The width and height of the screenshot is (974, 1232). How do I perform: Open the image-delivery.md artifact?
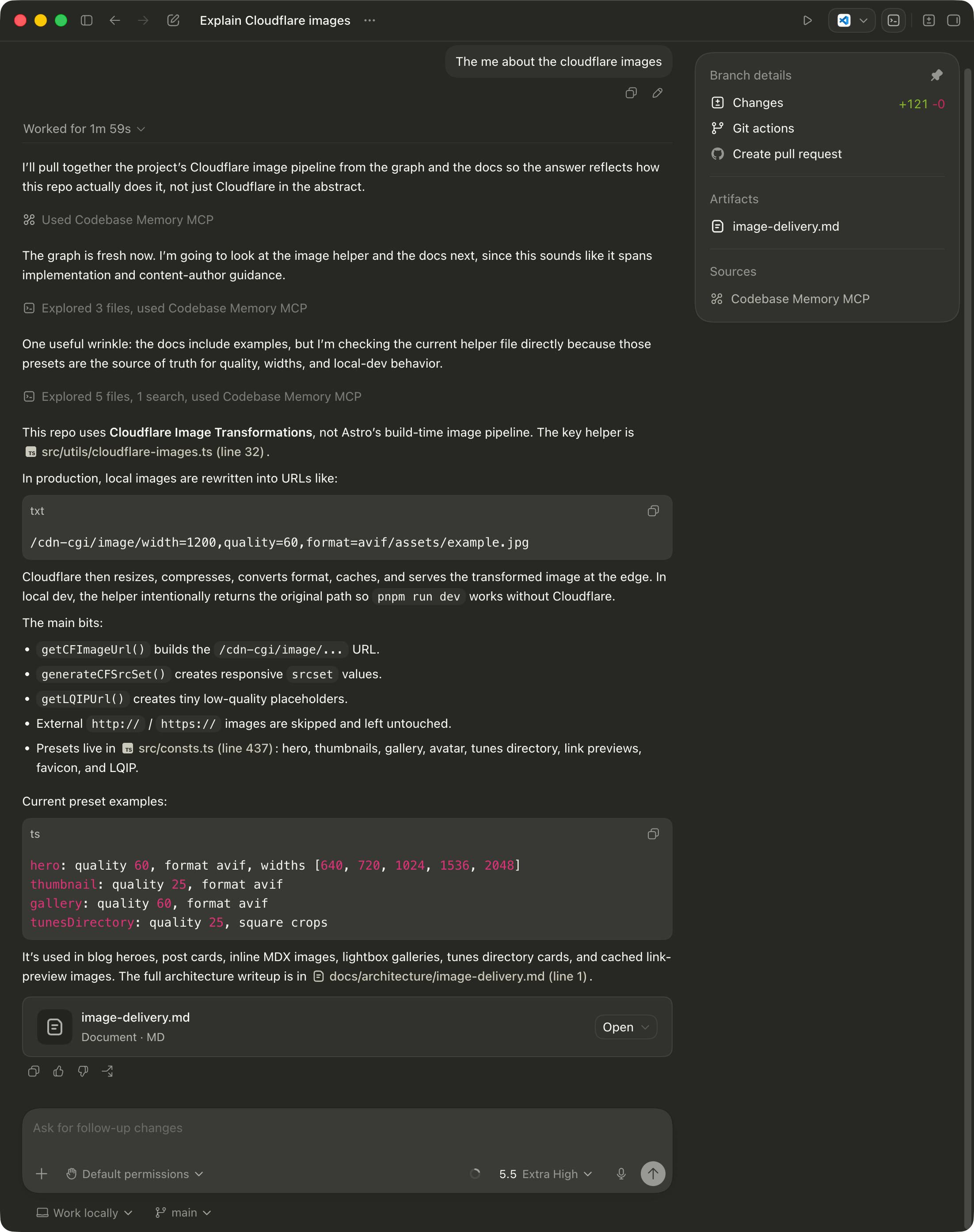[827, 226]
